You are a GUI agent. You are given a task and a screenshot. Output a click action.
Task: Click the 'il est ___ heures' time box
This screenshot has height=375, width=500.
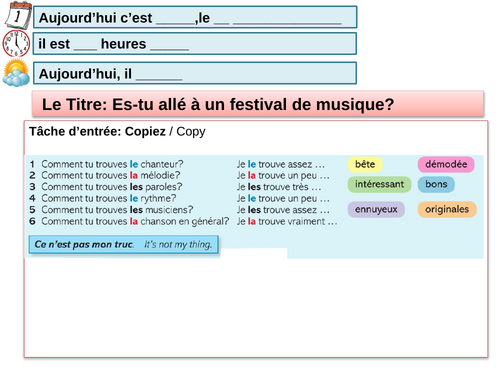pyautogui.click(x=195, y=44)
